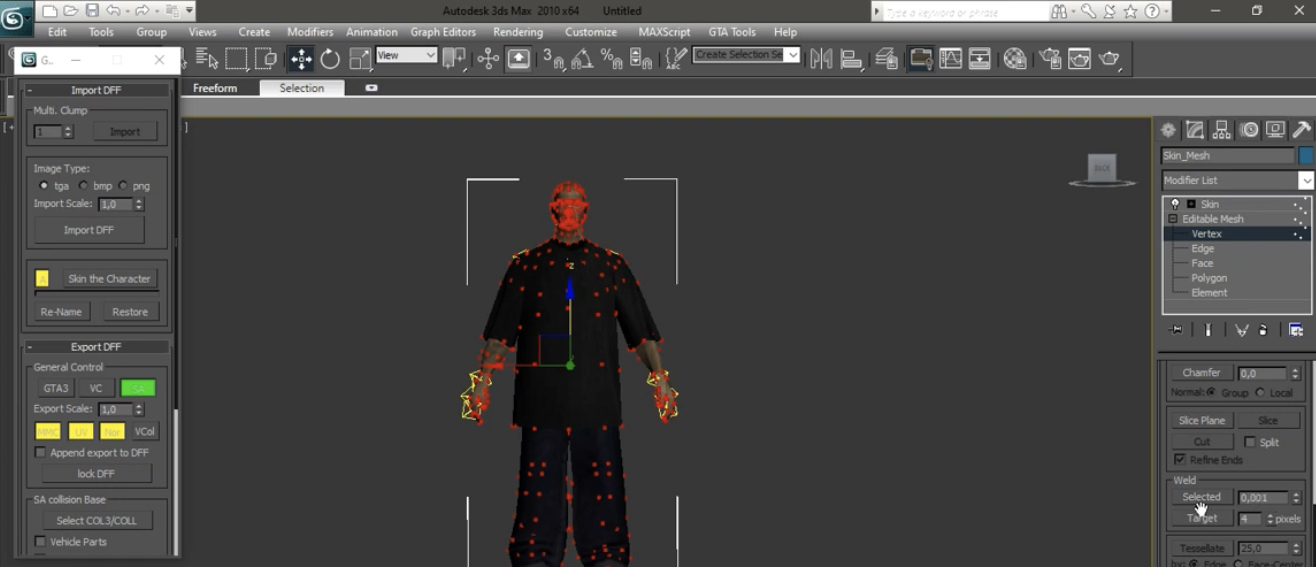Viewport: 1316px width, 567px height.
Task: Select the Move transform tool
Action: [x=301, y=59]
